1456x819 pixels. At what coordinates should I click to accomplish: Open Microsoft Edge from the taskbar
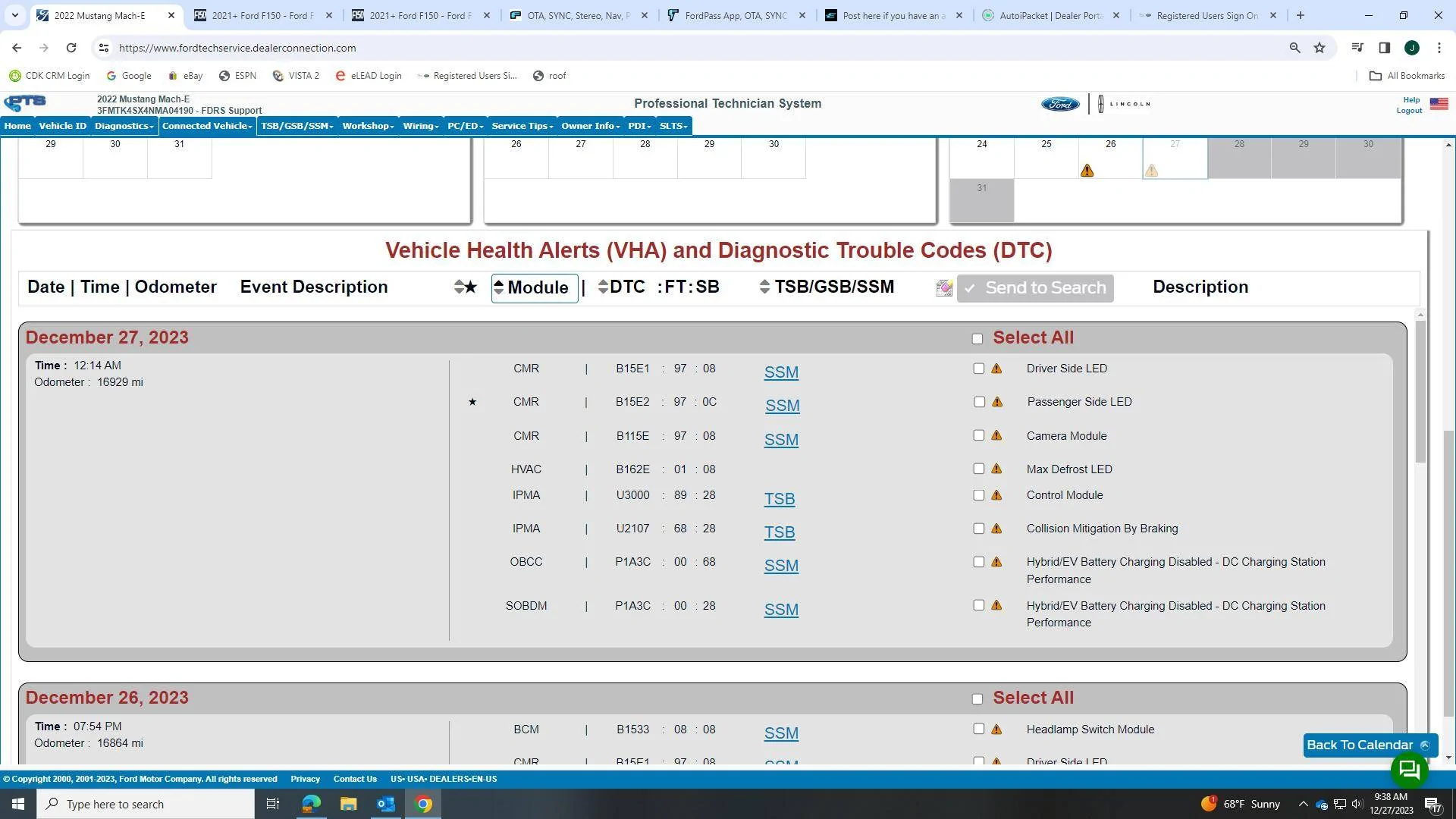[x=311, y=804]
